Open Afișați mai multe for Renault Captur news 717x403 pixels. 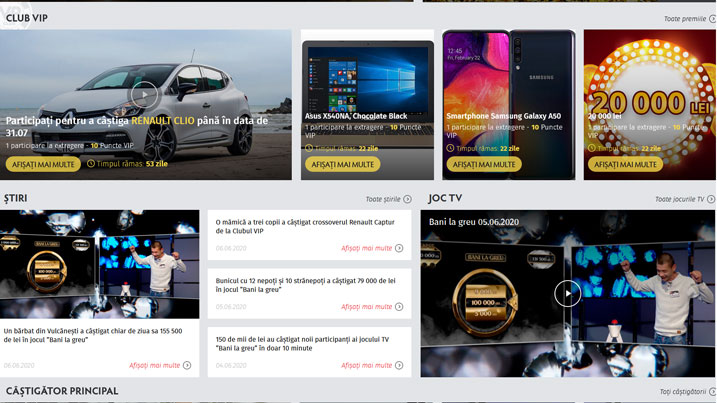[x=366, y=248]
